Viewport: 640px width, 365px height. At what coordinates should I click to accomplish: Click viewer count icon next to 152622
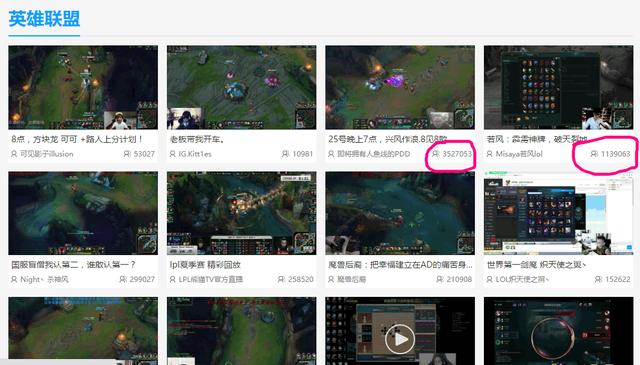pos(598,279)
